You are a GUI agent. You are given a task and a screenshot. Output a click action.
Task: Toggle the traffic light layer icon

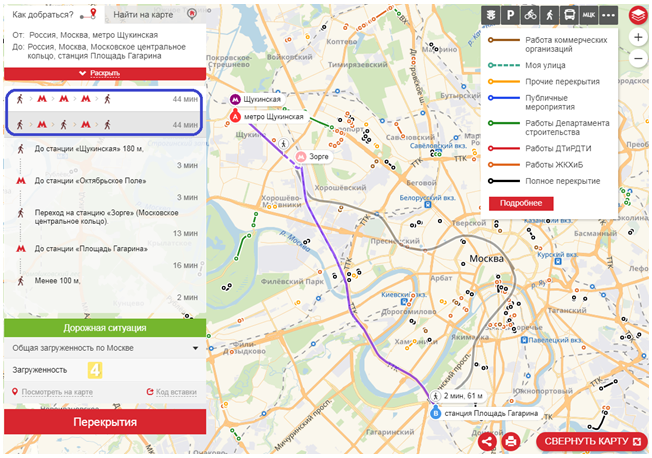coord(491,15)
